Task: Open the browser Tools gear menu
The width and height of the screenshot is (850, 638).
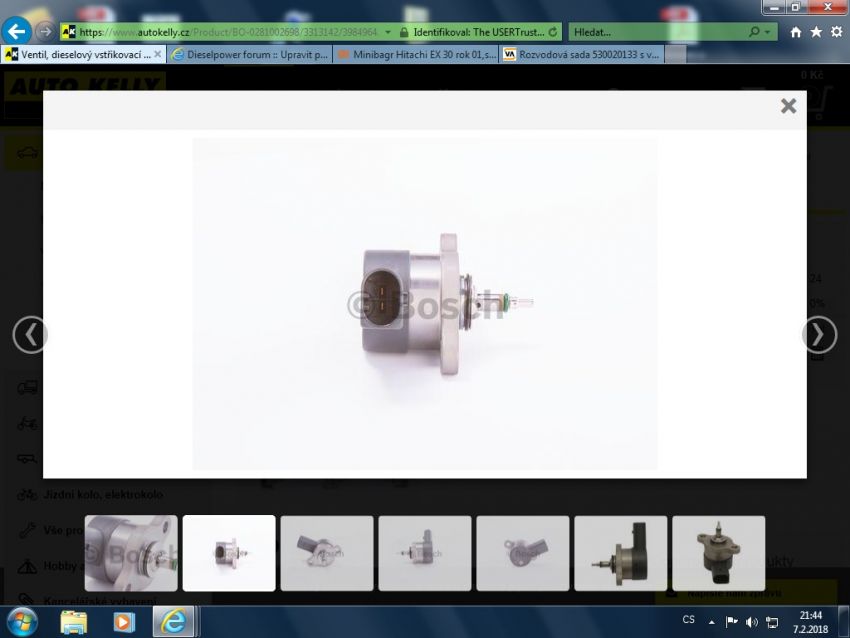Action: [x=836, y=33]
